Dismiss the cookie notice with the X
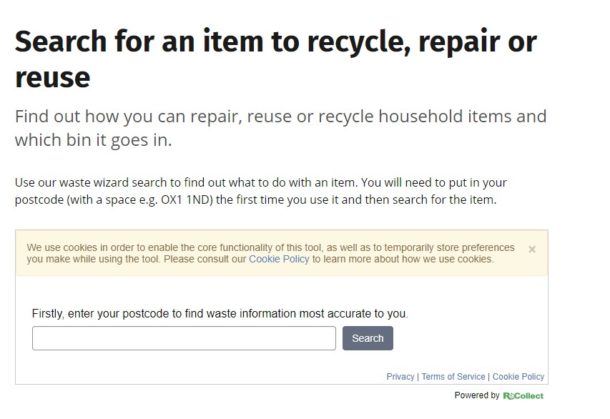 532,249
